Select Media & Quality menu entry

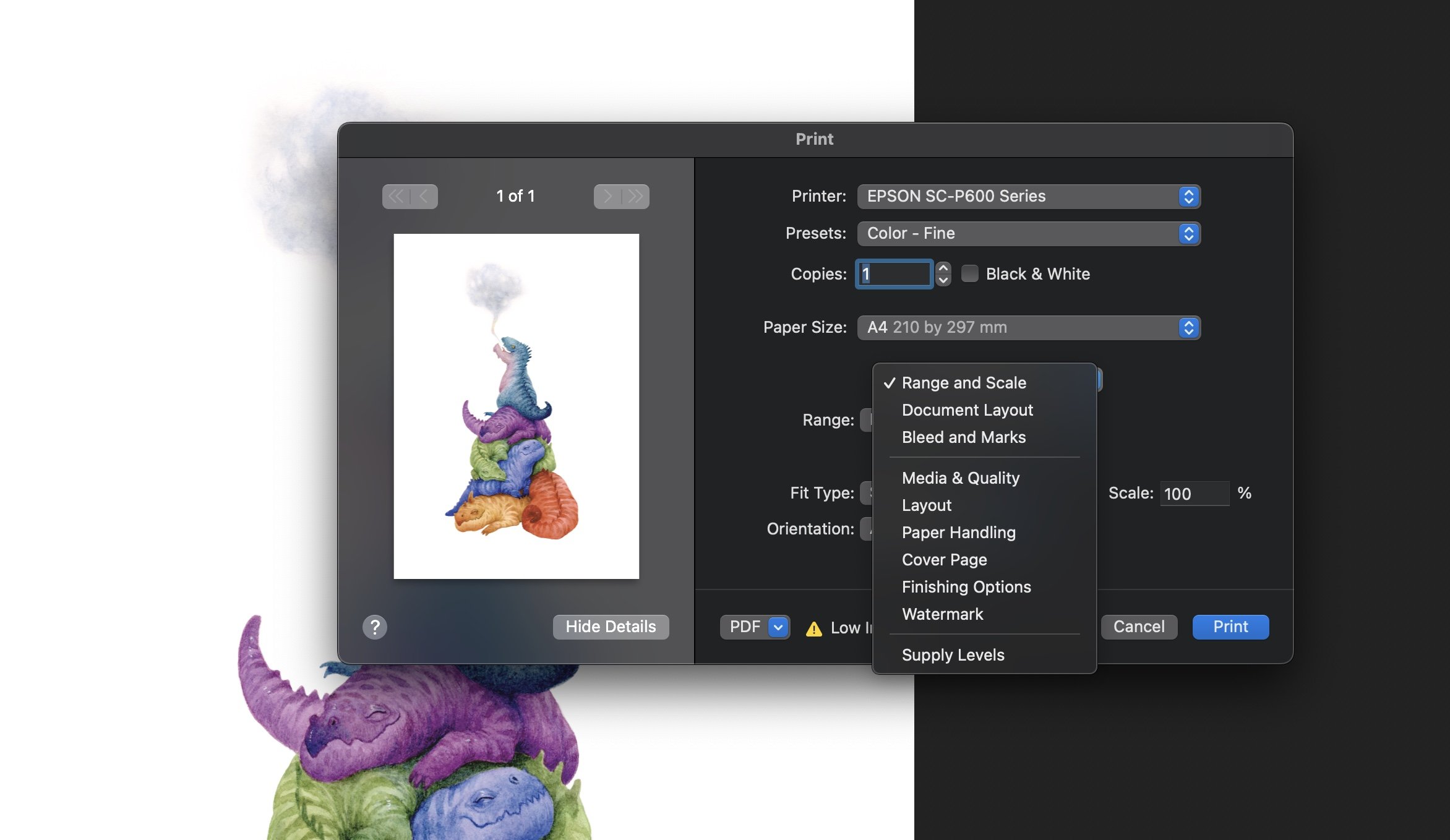(x=984, y=478)
